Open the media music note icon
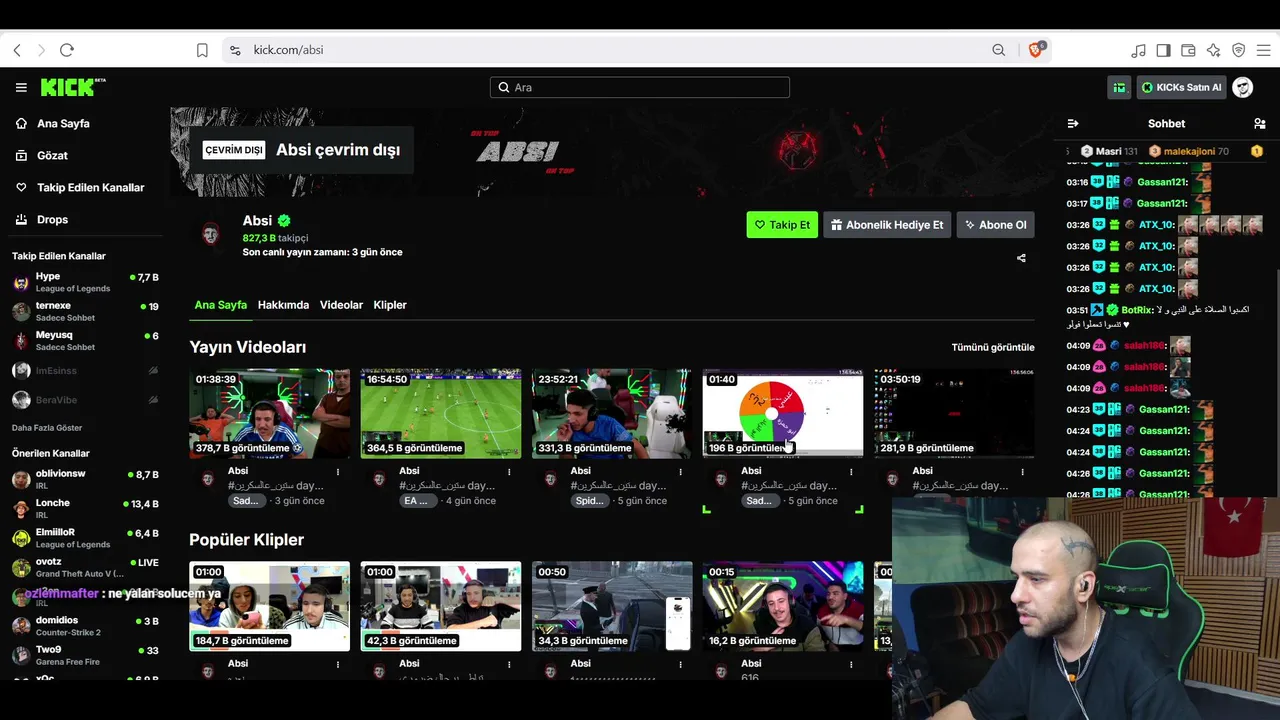Image resolution: width=1280 pixels, height=720 pixels. pyautogui.click(x=1138, y=50)
